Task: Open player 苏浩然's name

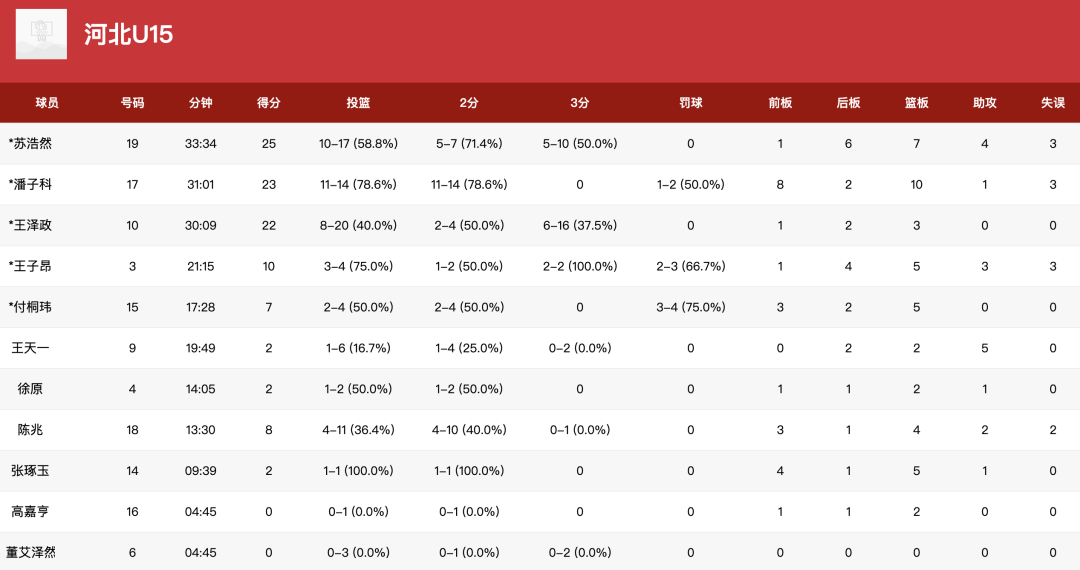Action: (31, 144)
